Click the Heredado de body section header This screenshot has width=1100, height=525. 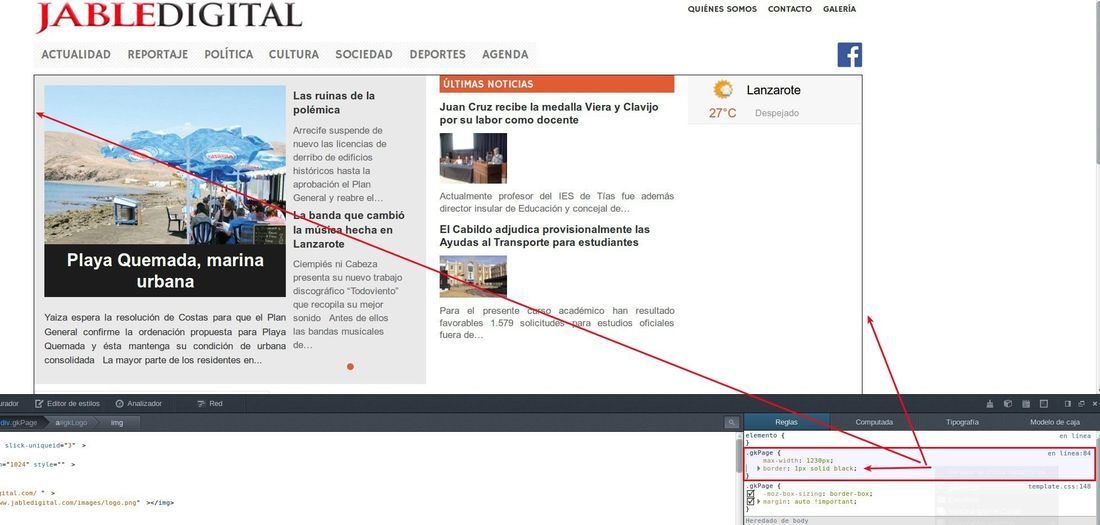[x=921, y=521]
